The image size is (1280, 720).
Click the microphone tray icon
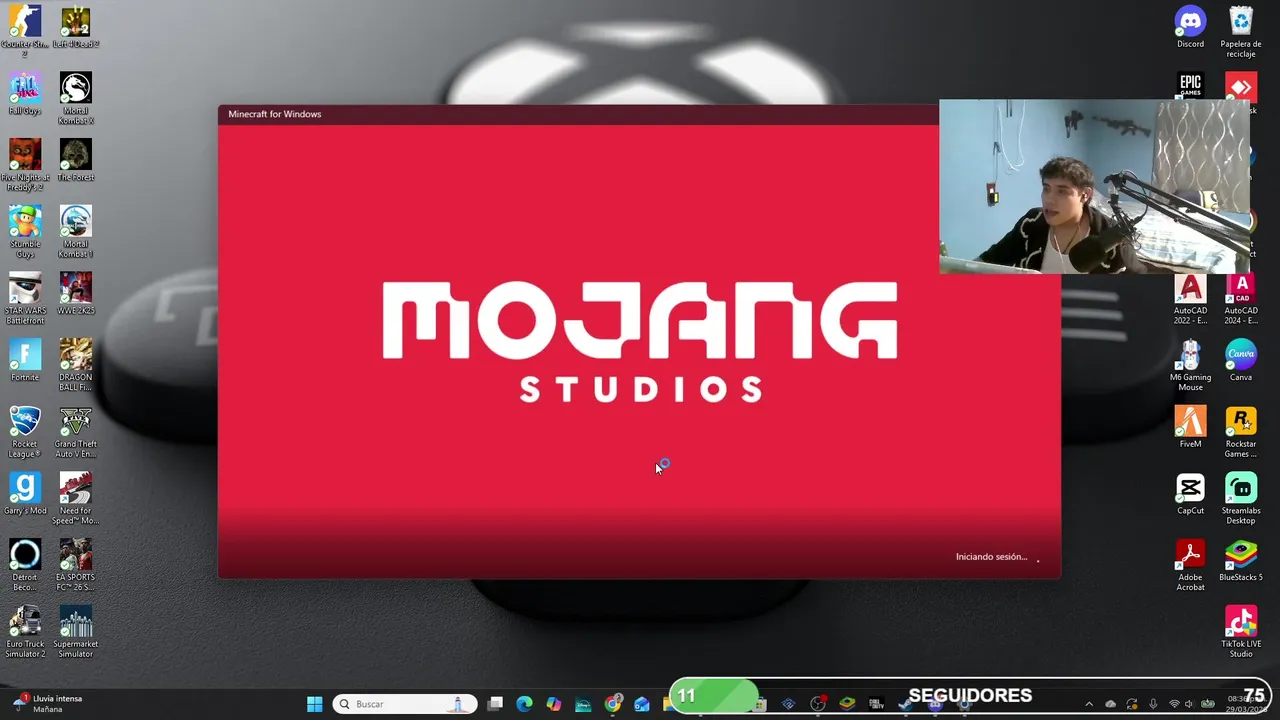click(1153, 704)
